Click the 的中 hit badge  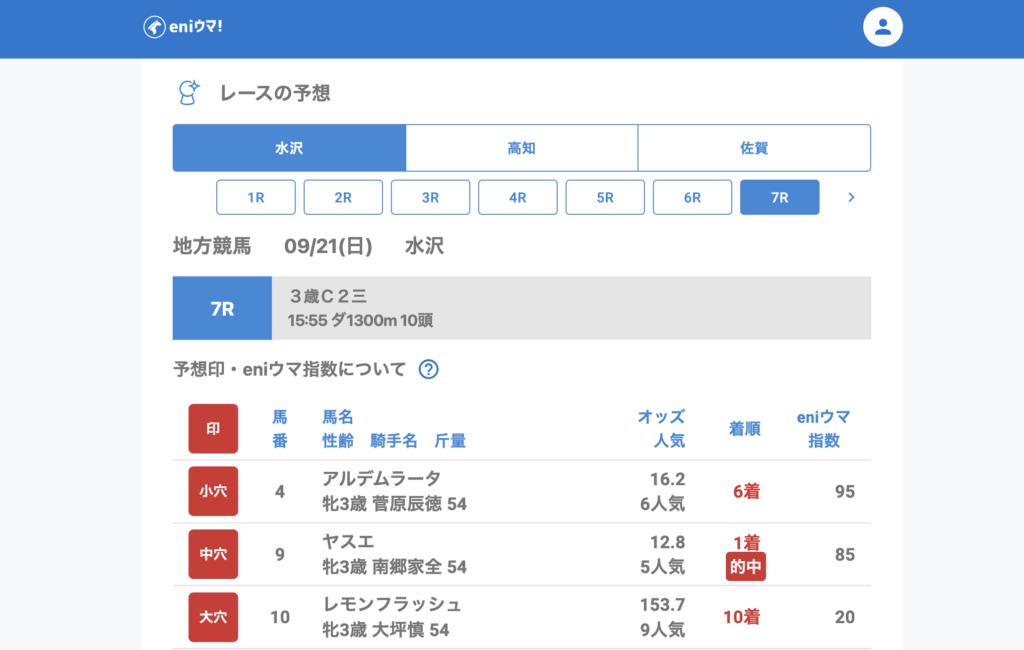[745, 567]
